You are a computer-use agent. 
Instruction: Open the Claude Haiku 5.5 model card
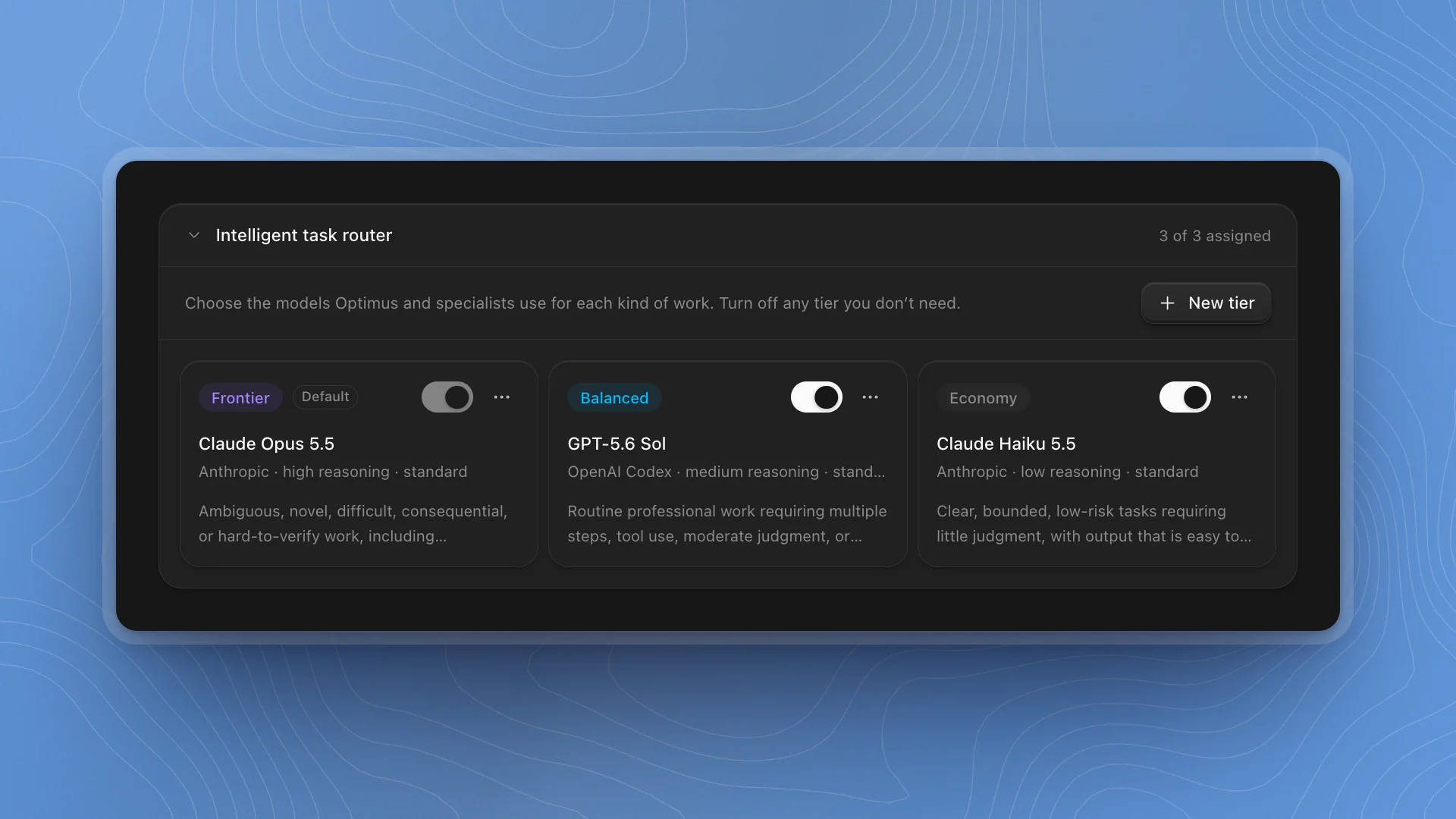click(1097, 463)
